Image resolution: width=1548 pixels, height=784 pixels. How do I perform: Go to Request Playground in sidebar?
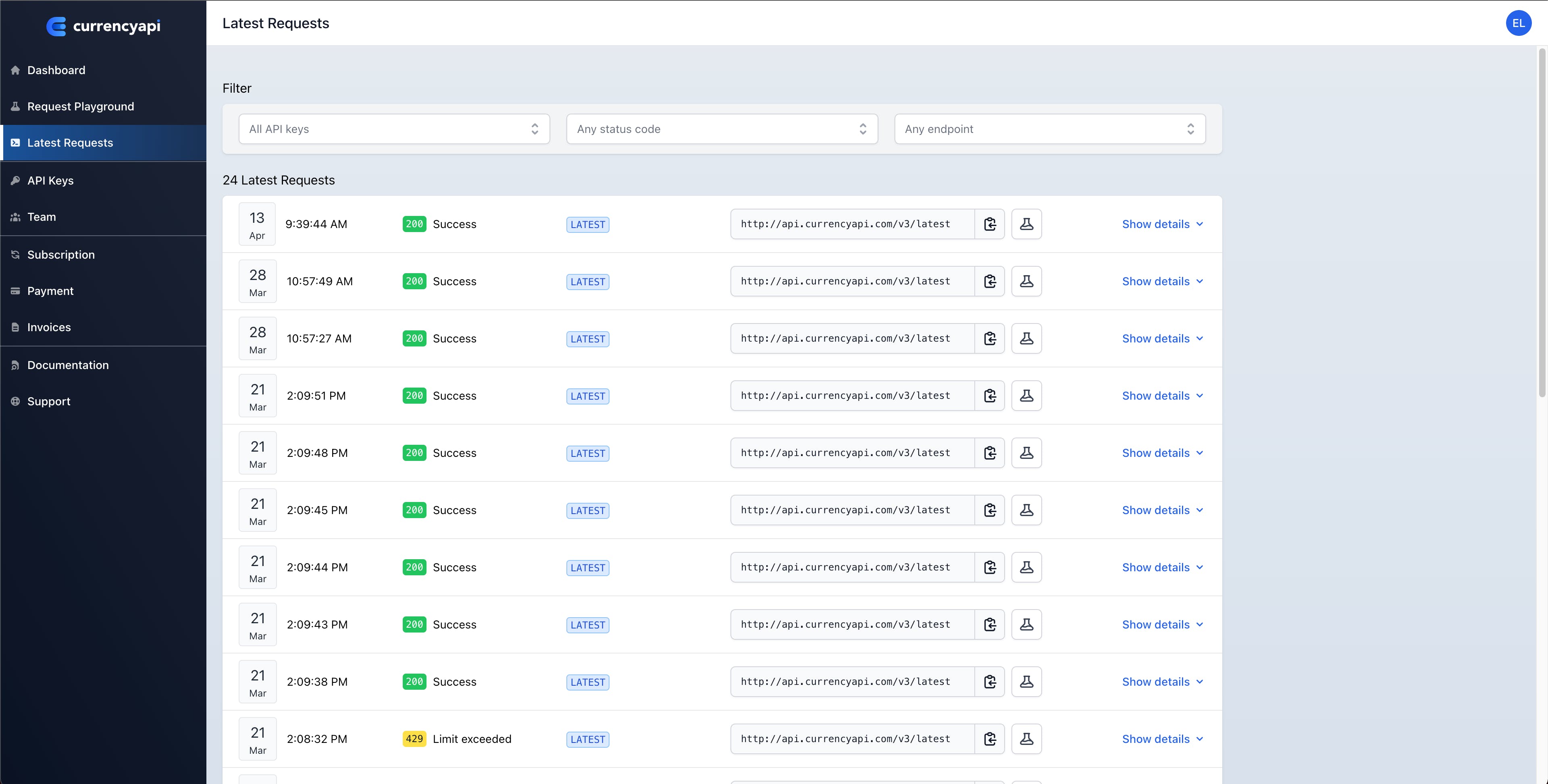[x=81, y=106]
